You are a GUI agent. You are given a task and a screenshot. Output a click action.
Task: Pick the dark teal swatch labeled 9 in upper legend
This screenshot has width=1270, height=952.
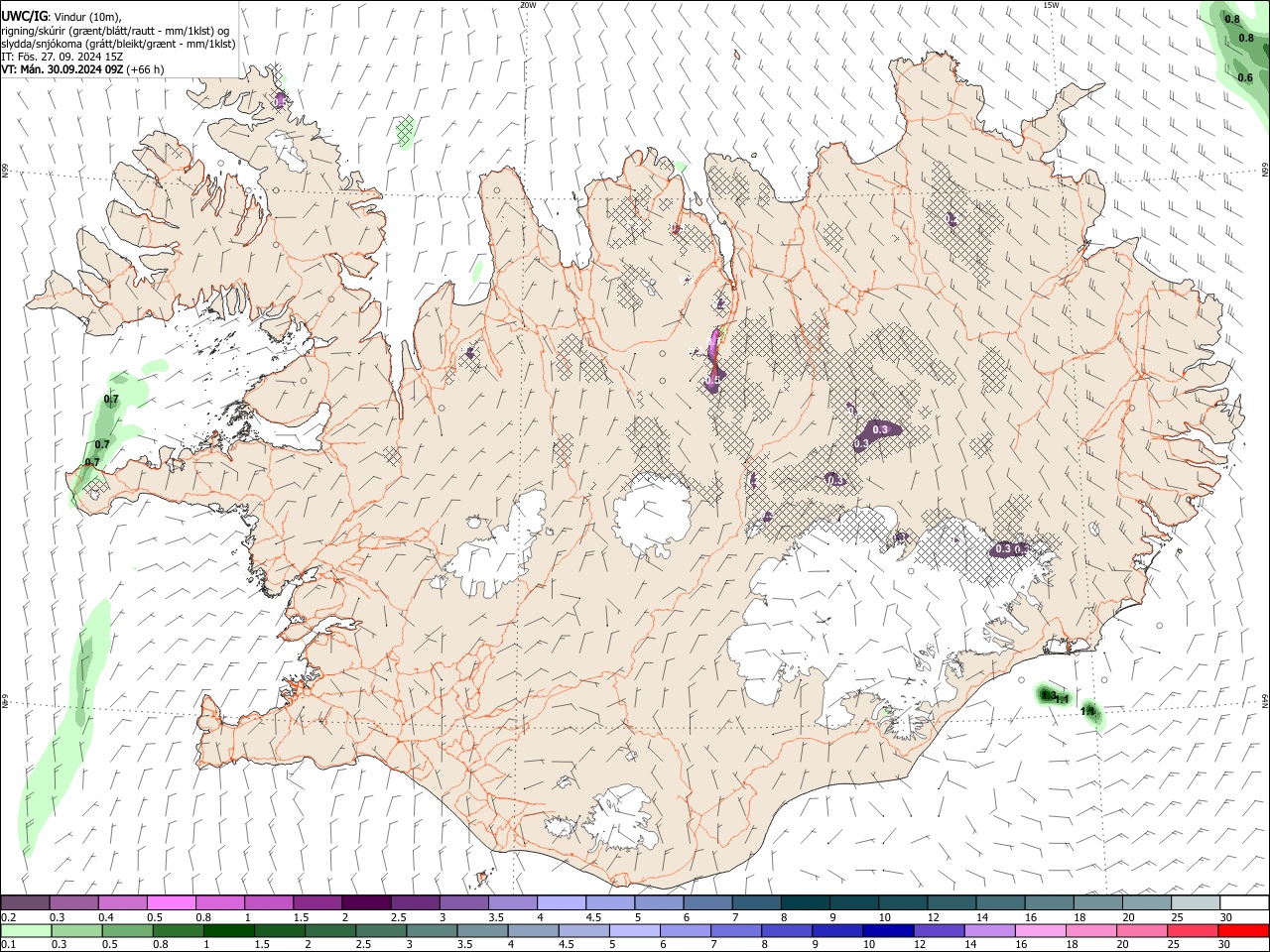pos(855,902)
